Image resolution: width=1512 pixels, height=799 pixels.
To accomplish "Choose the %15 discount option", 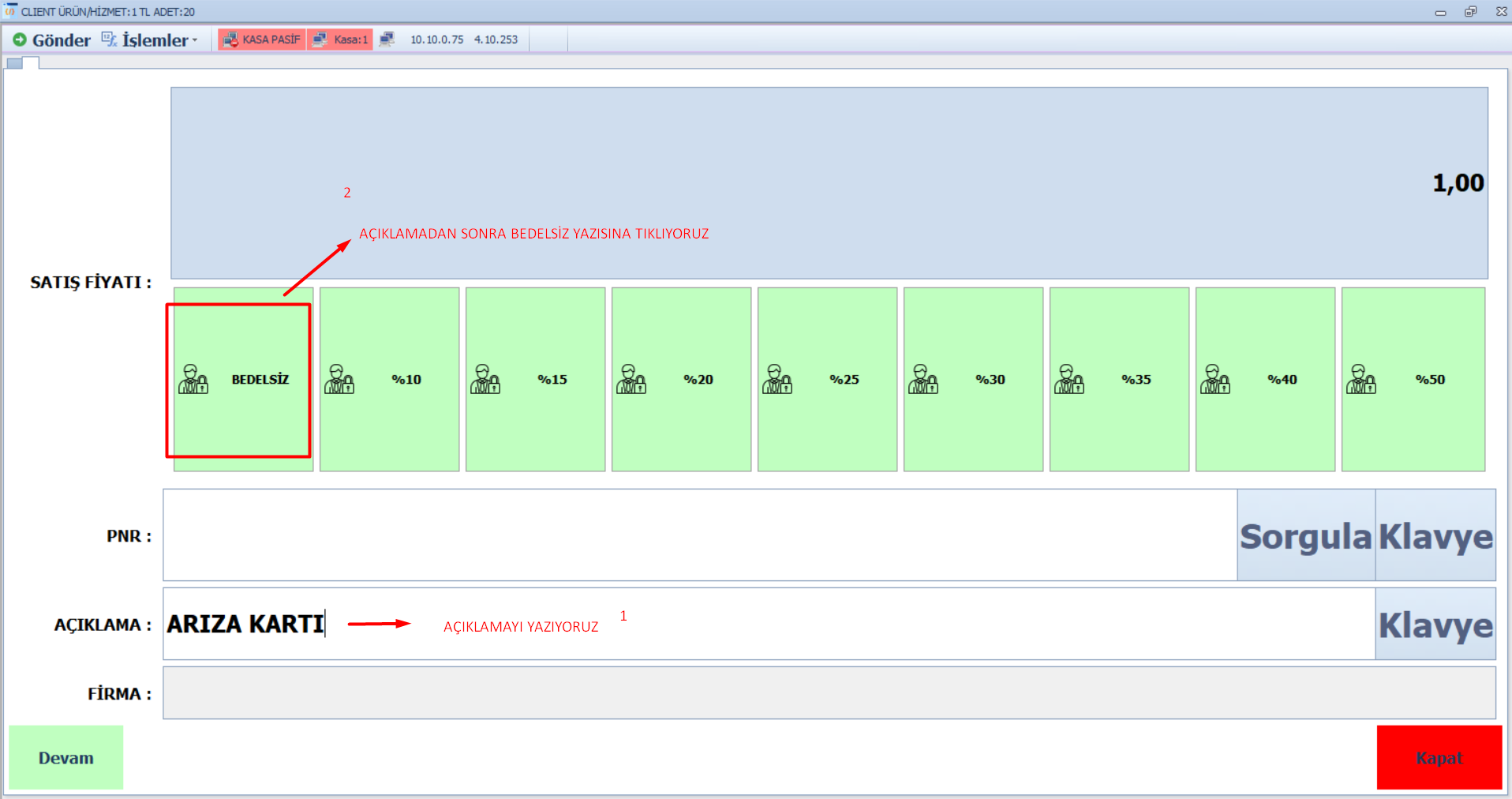I will pyautogui.click(x=535, y=380).
